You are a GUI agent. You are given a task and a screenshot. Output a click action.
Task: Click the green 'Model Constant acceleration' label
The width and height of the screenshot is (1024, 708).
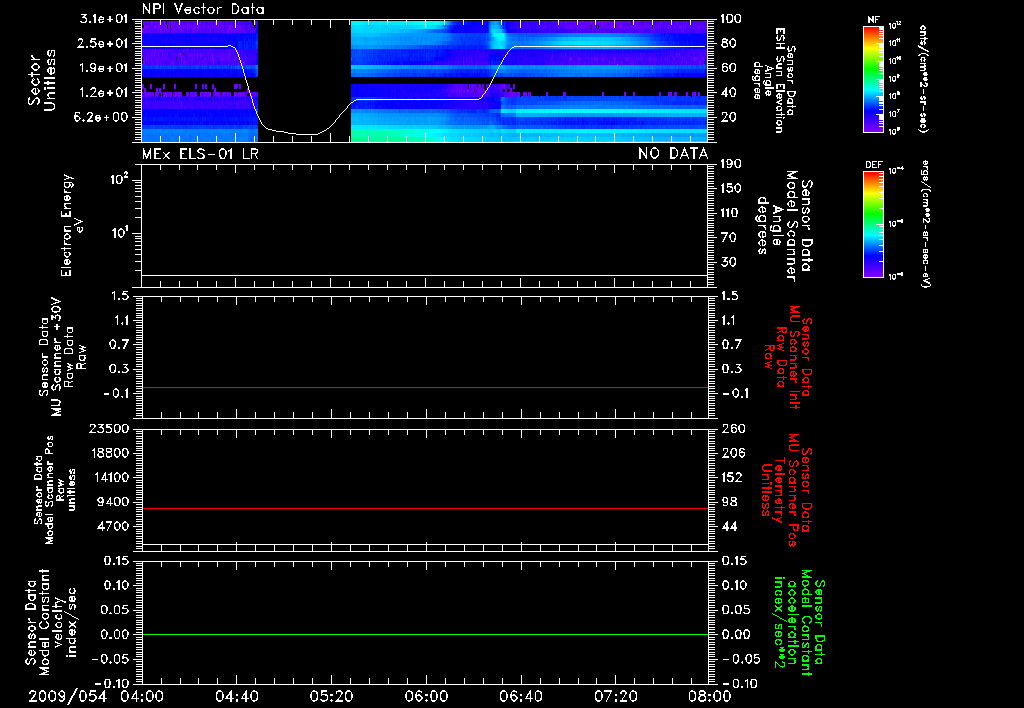tap(799, 622)
